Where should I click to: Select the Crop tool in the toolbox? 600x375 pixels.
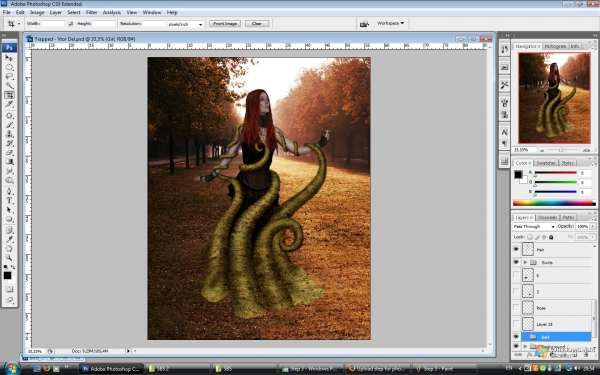(x=9, y=95)
